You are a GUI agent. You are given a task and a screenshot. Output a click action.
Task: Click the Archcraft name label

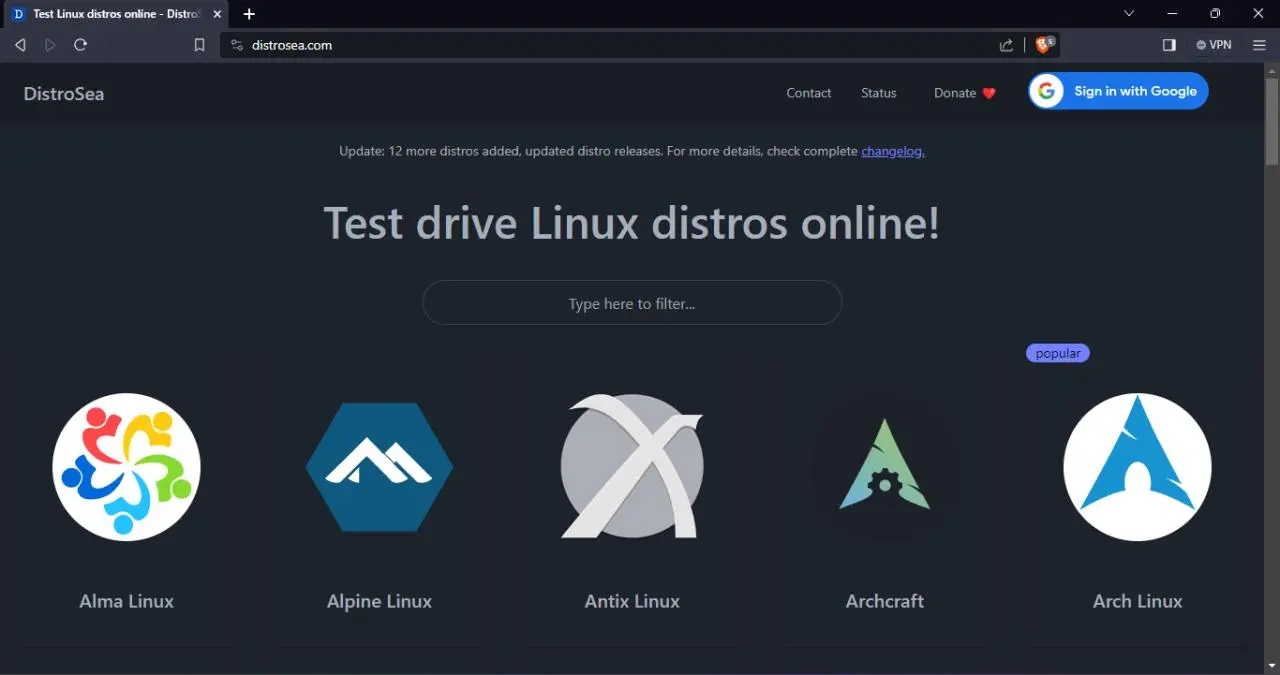click(885, 601)
